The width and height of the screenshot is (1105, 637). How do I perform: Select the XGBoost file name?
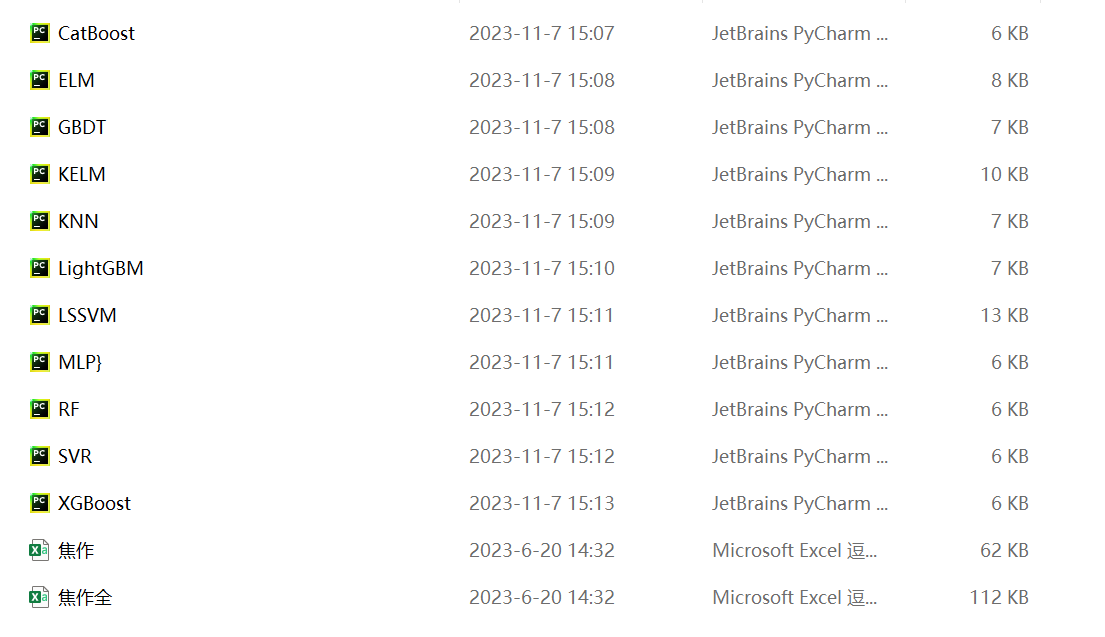point(94,503)
